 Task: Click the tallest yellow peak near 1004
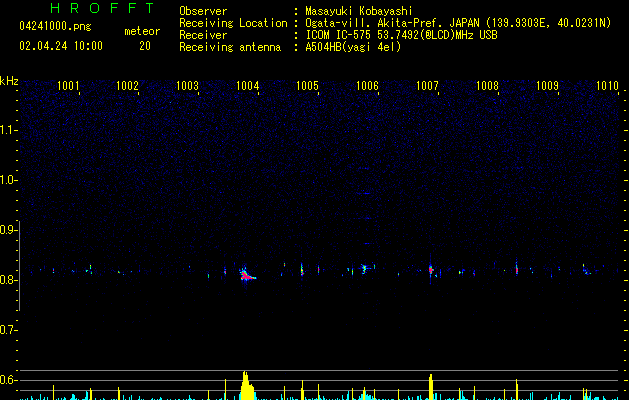(x=246, y=385)
